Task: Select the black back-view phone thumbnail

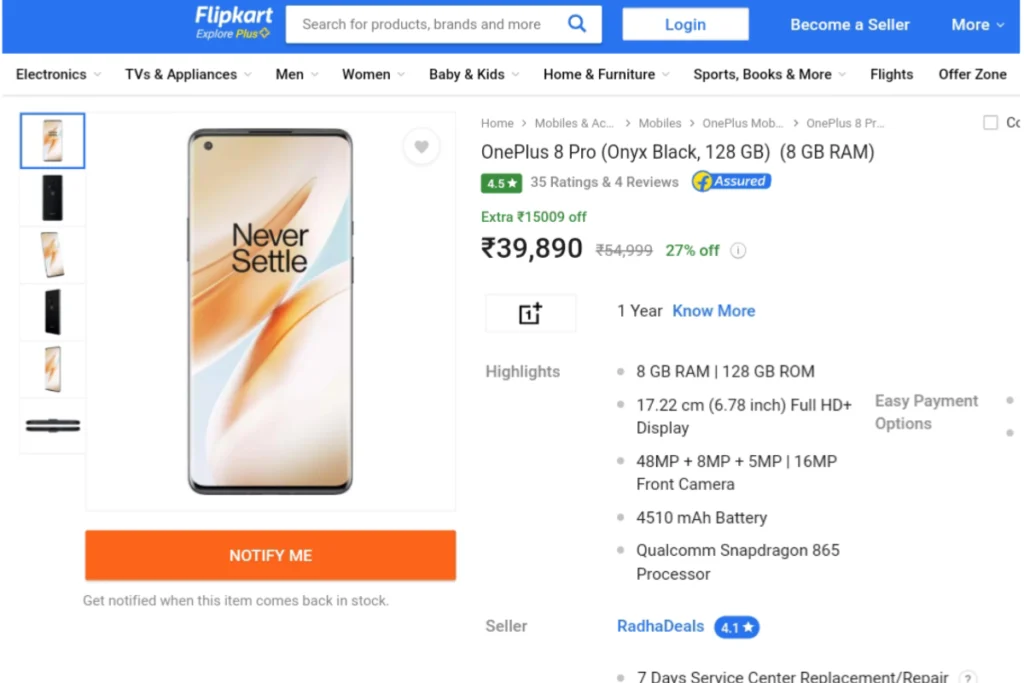Action: pos(52,198)
